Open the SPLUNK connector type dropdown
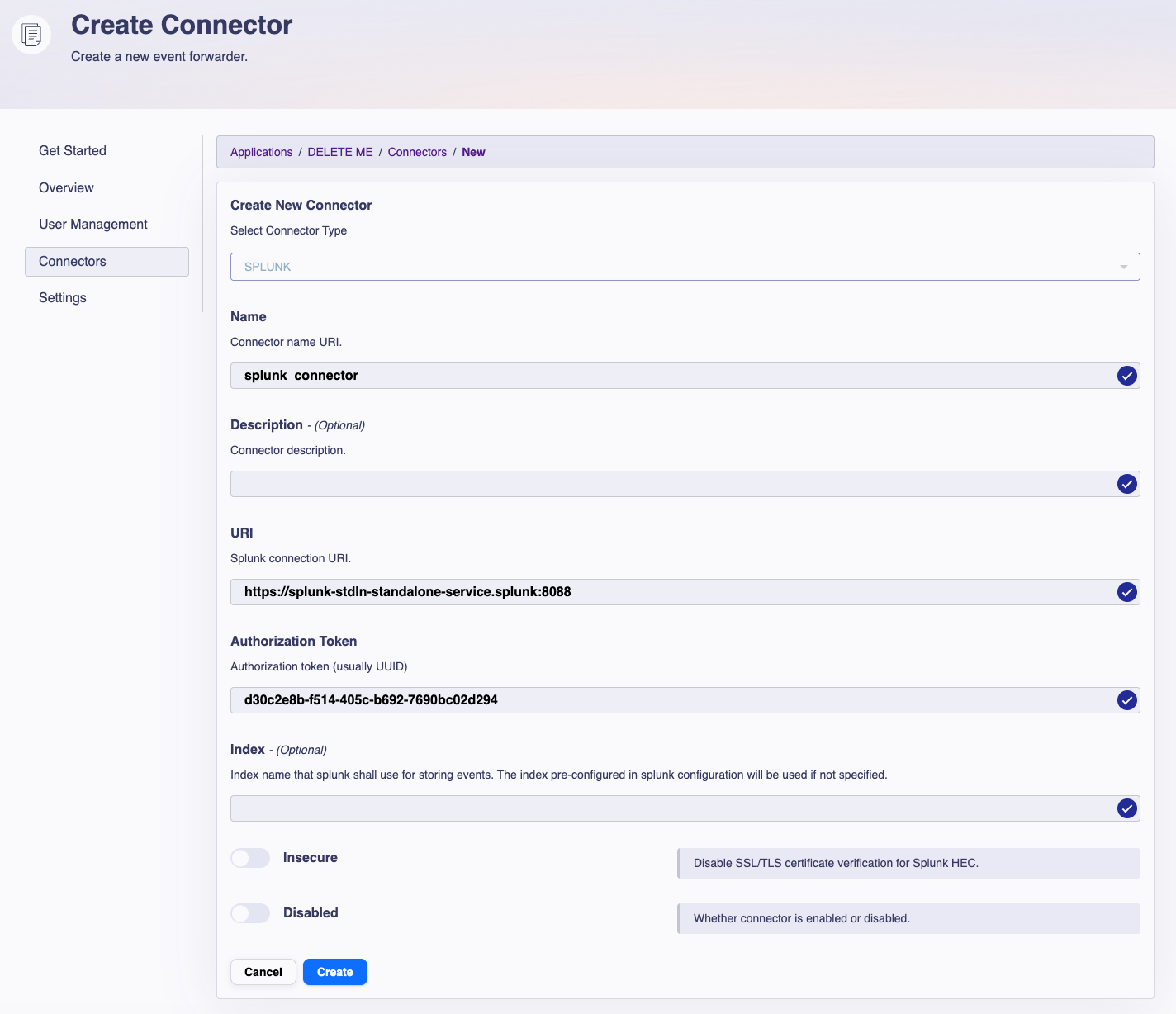Viewport: 1176px width, 1014px height. (685, 266)
